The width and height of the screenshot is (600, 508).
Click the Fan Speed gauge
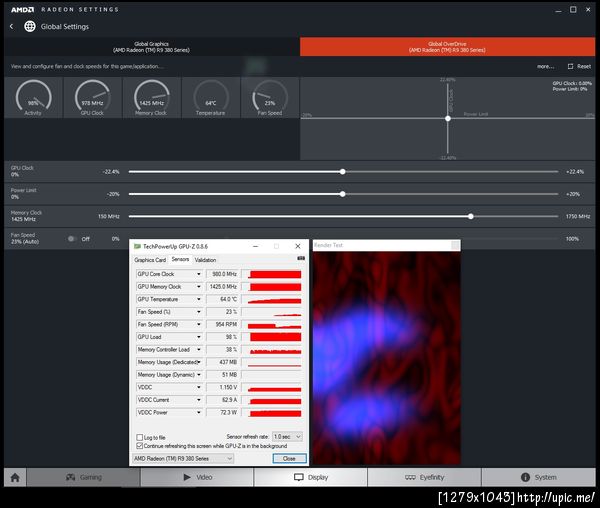pyautogui.click(x=270, y=98)
